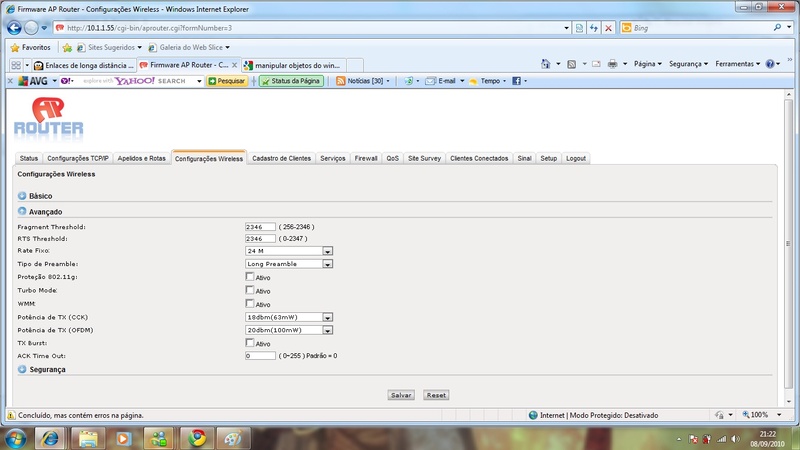Stop loading with the red X icon
The image size is (800, 450).
[608, 28]
